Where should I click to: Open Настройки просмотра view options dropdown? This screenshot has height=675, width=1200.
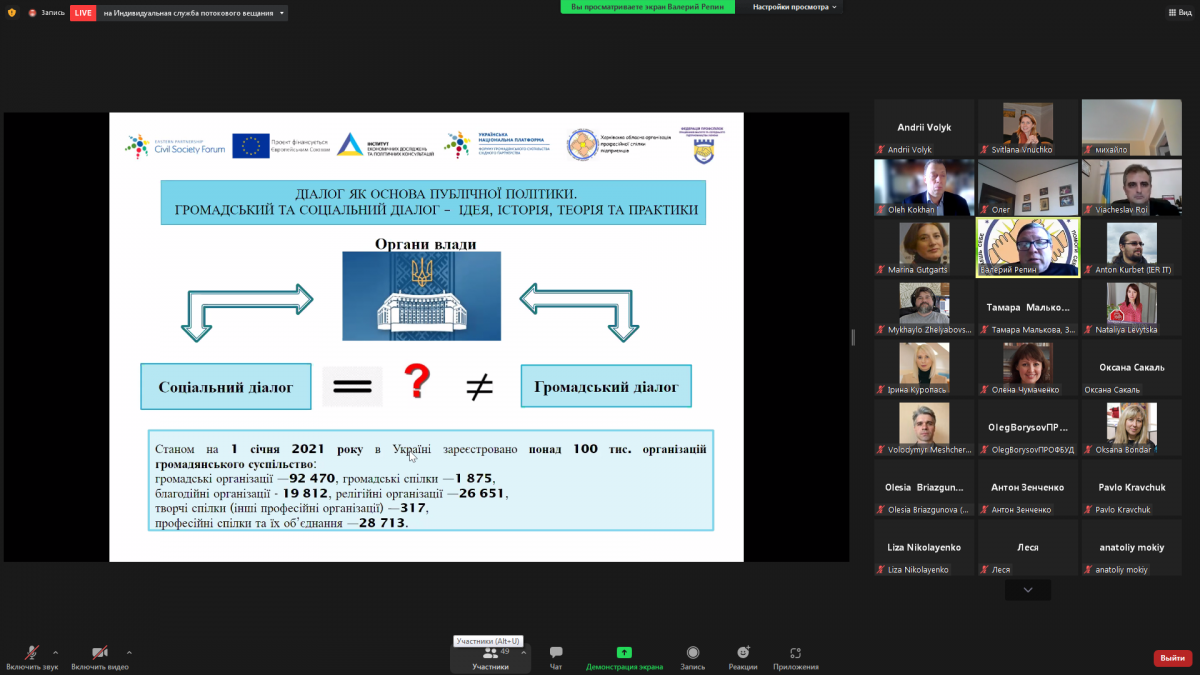(x=796, y=7)
